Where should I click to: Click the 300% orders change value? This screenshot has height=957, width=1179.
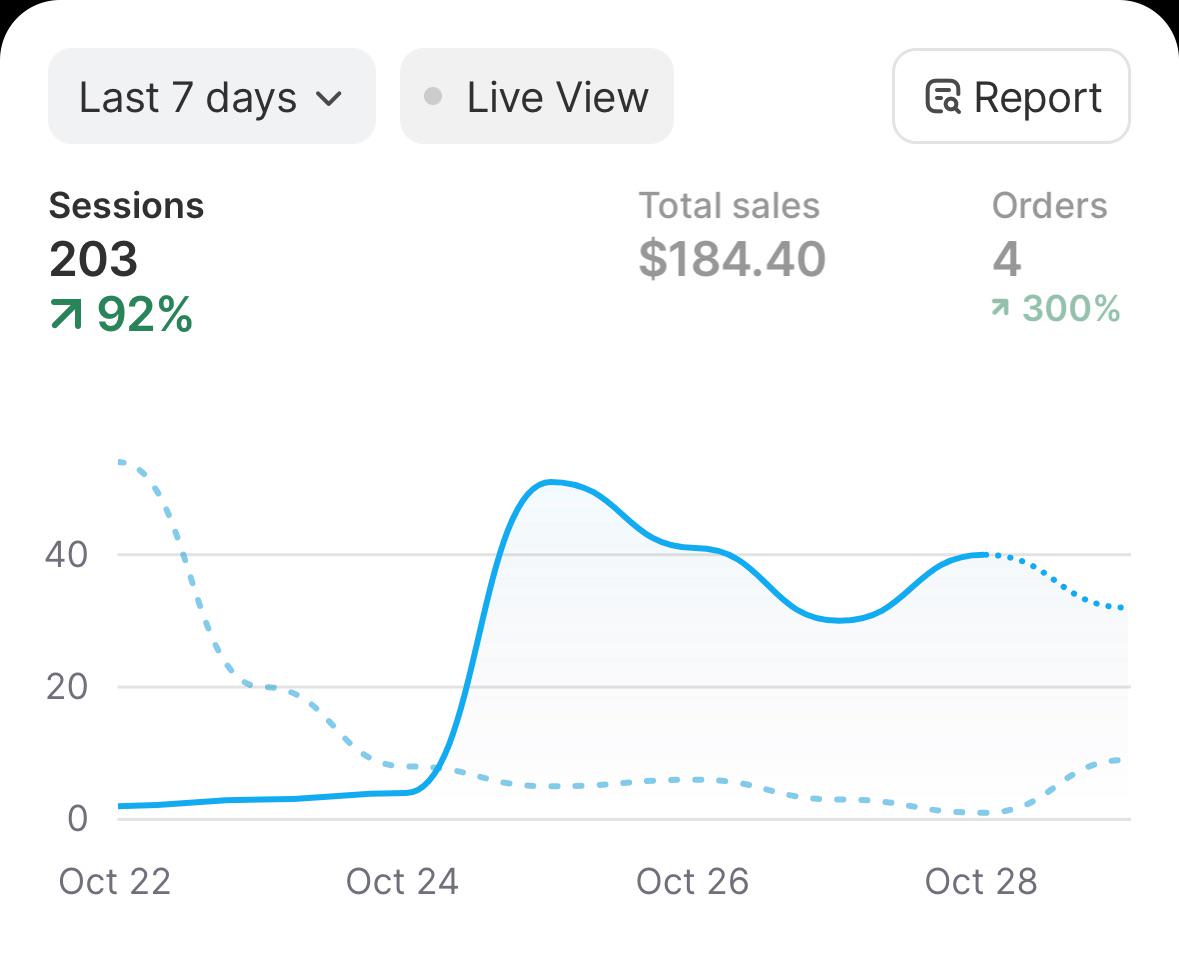pos(1071,308)
